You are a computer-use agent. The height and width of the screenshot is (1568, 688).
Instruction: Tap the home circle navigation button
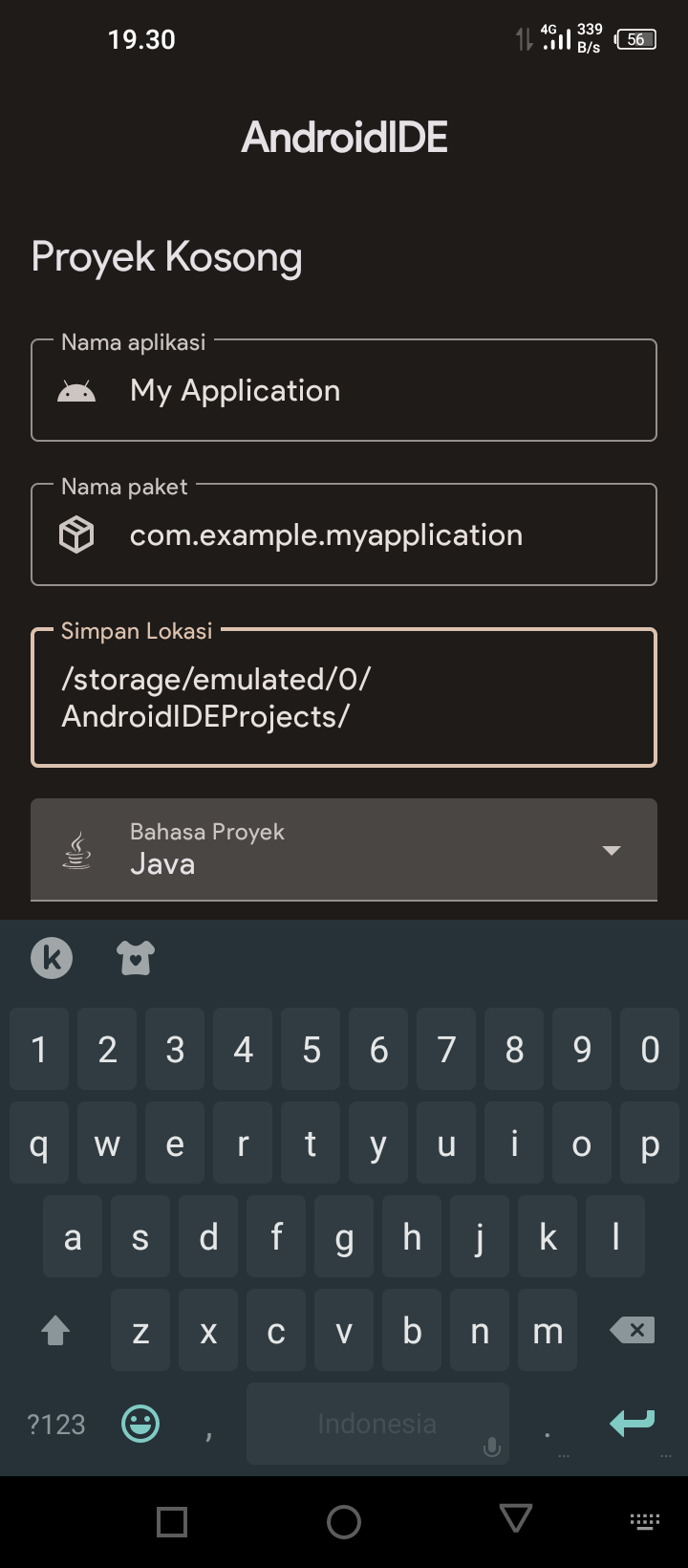point(344,1521)
